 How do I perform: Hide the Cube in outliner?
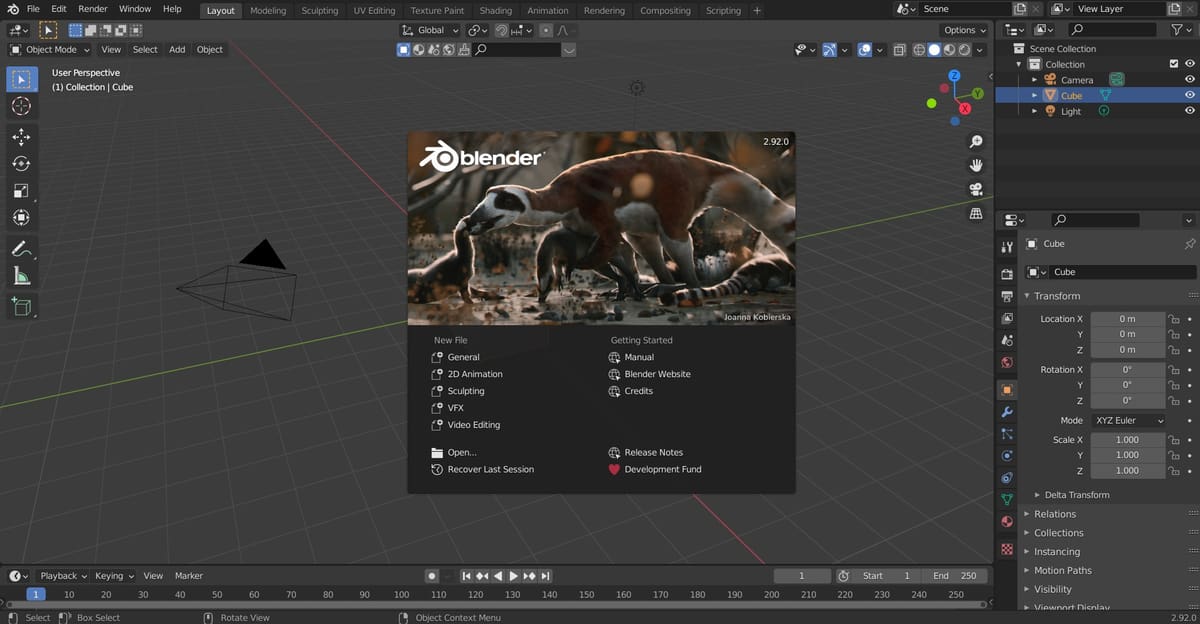(x=1190, y=96)
